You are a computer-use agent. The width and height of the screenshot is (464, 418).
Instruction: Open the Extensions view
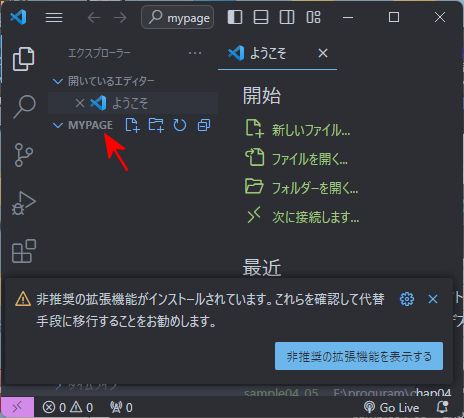[x=24, y=251]
